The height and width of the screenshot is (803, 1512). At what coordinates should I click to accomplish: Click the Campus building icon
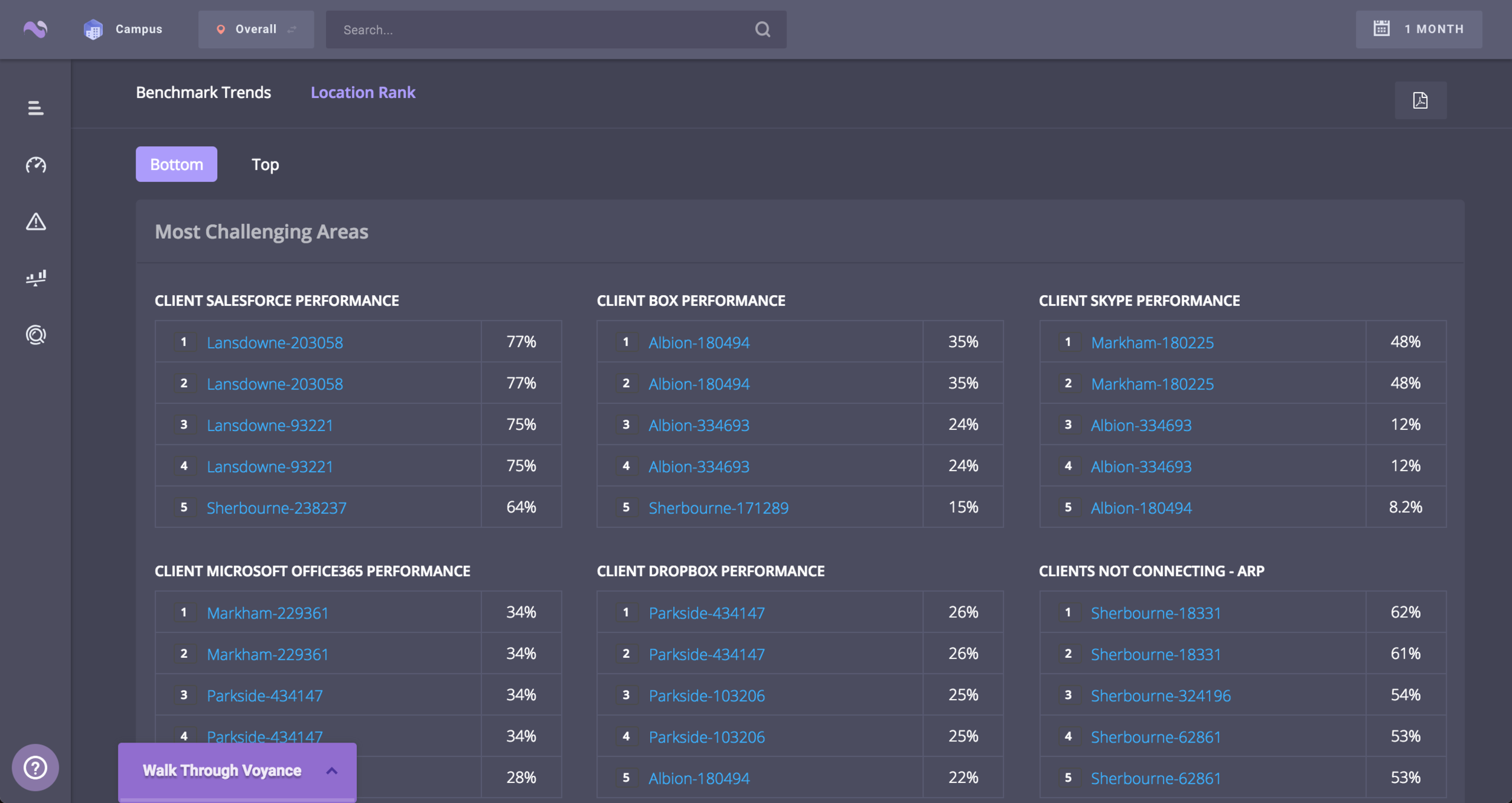point(93,29)
